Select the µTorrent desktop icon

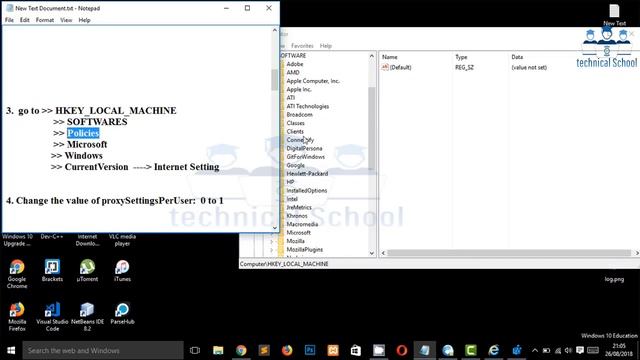[87, 270]
